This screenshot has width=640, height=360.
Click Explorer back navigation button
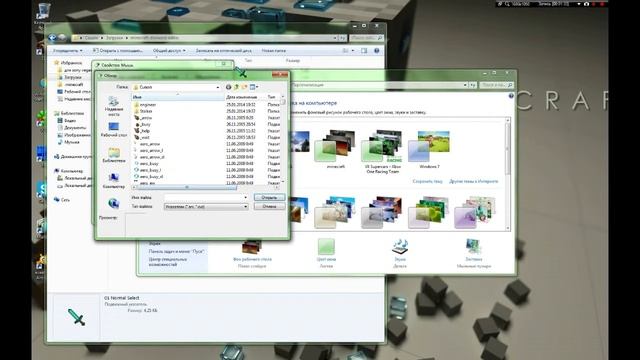pyautogui.click(x=52, y=38)
